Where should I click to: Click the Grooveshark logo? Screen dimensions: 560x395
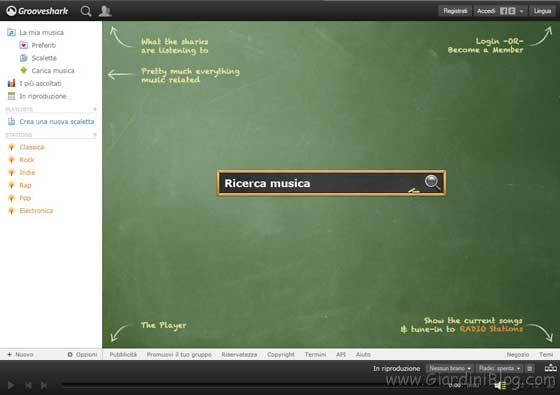[37, 11]
